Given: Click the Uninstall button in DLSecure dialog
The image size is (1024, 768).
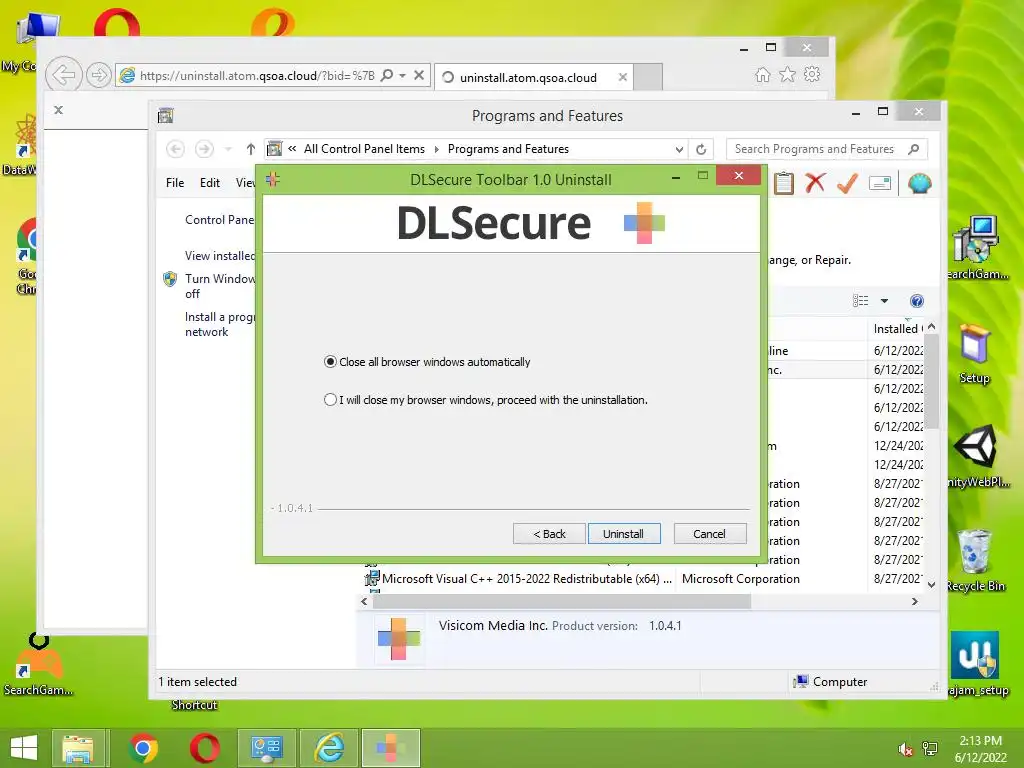Looking at the screenshot, I should click(x=624, y=534).
